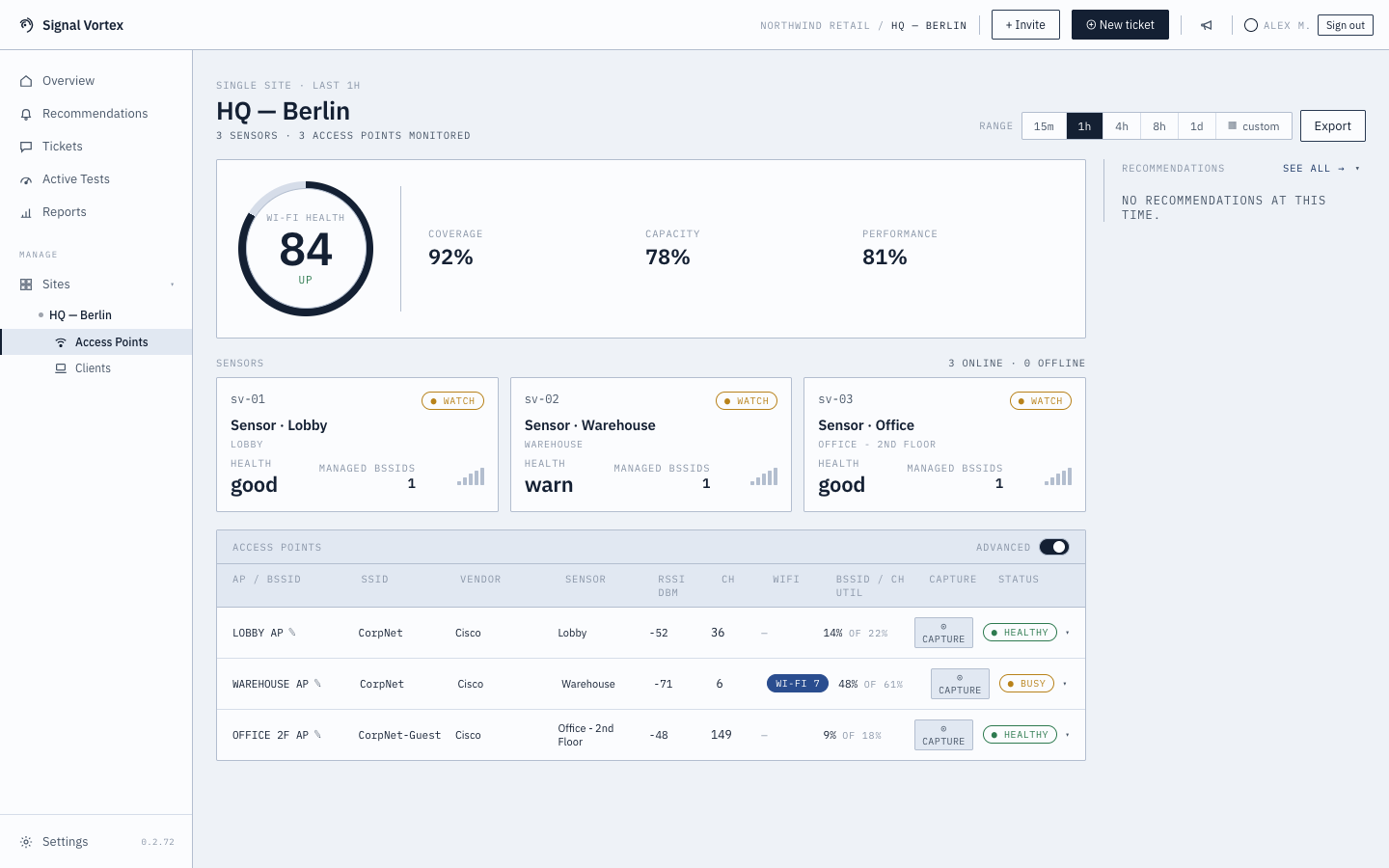Click signal bars icon on Sensor Lobby card

pos(471,476)
